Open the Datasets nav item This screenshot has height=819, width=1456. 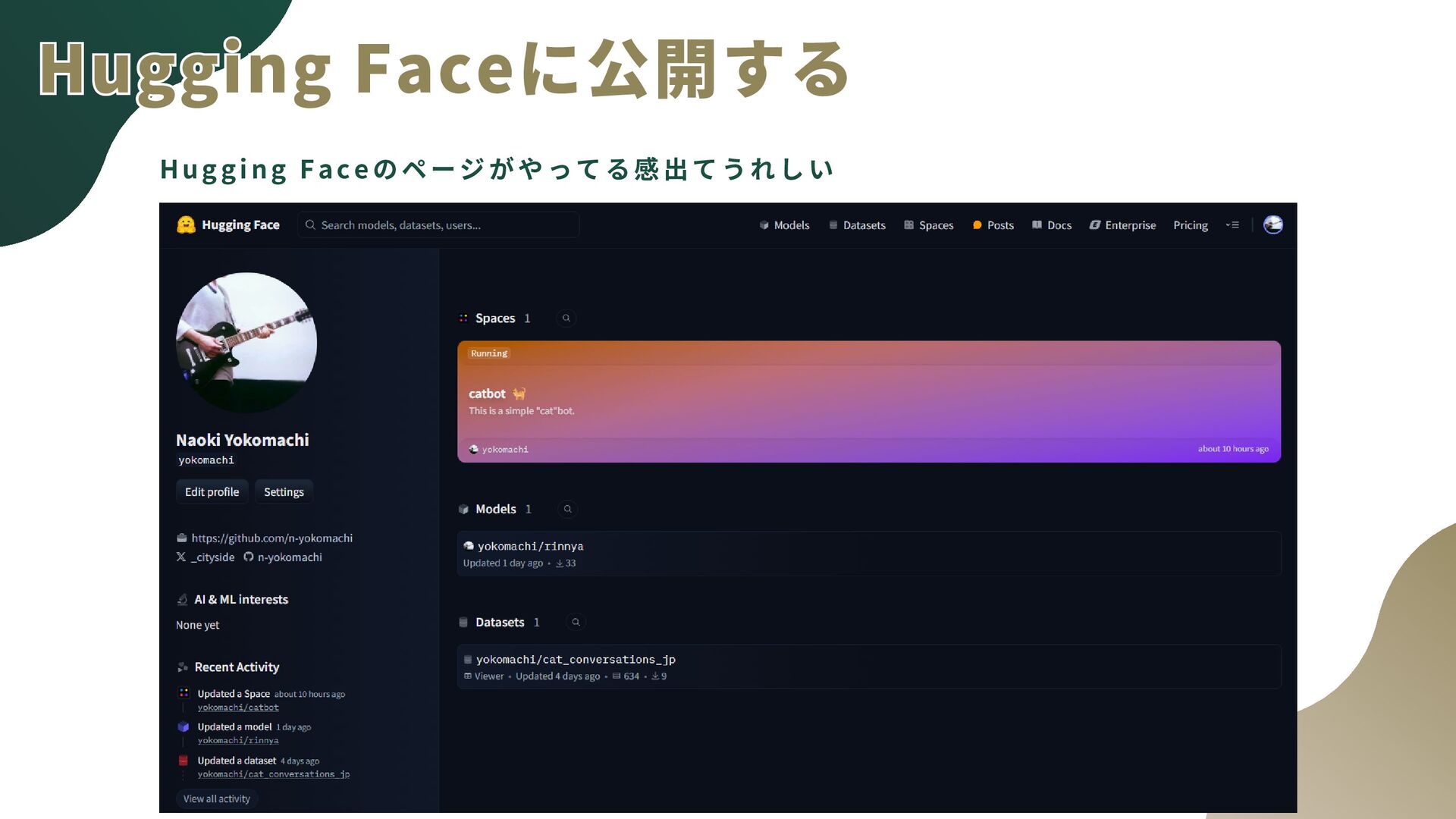coord(857,225)
